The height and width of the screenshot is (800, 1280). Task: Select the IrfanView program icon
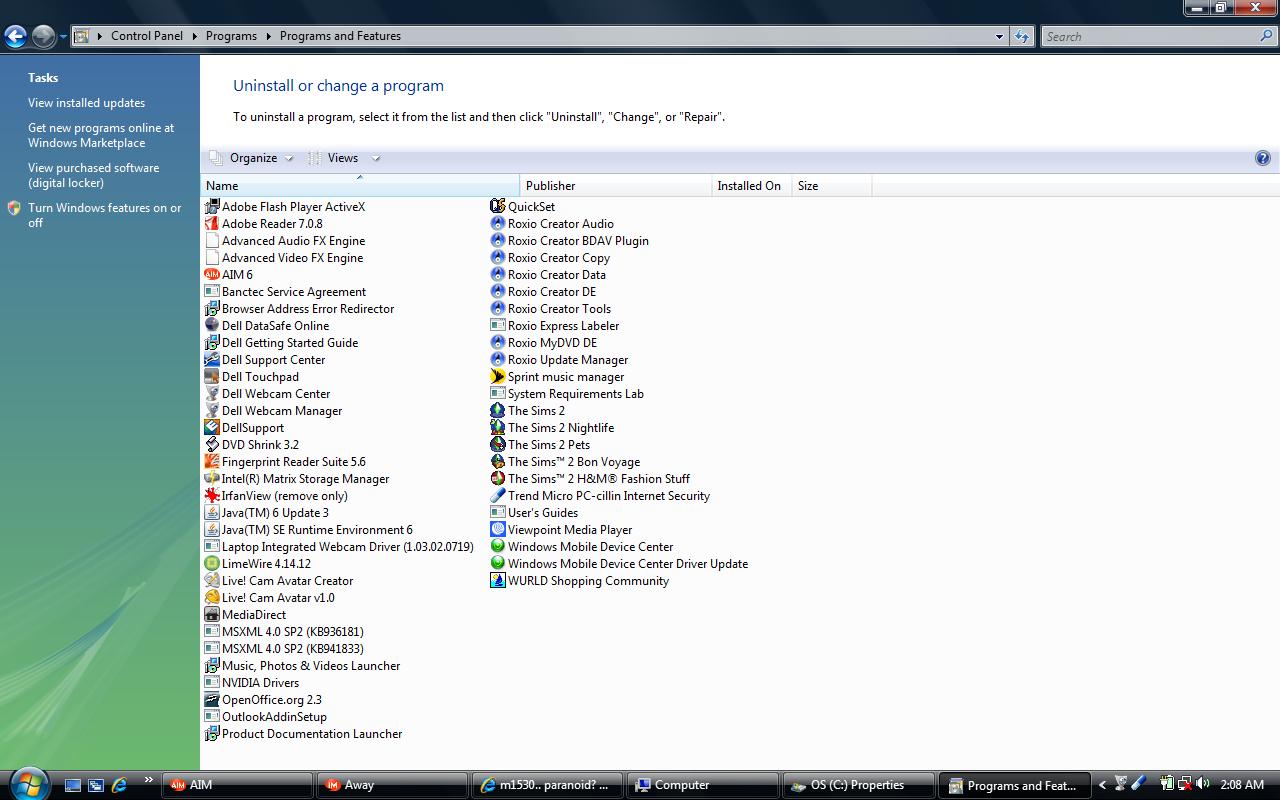tap(212, 496)
